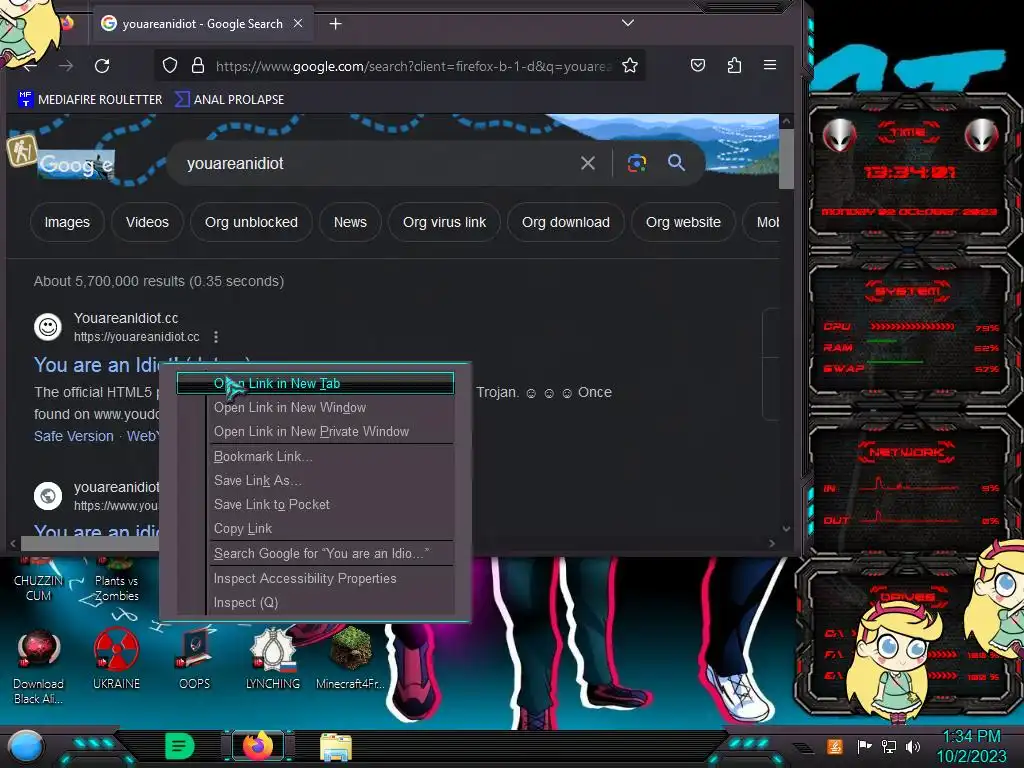Viewport: 1024px width, 768px height.
Task: Open the MEDIAFIRE ROULETTER bookmark
Action: (90, 99)
